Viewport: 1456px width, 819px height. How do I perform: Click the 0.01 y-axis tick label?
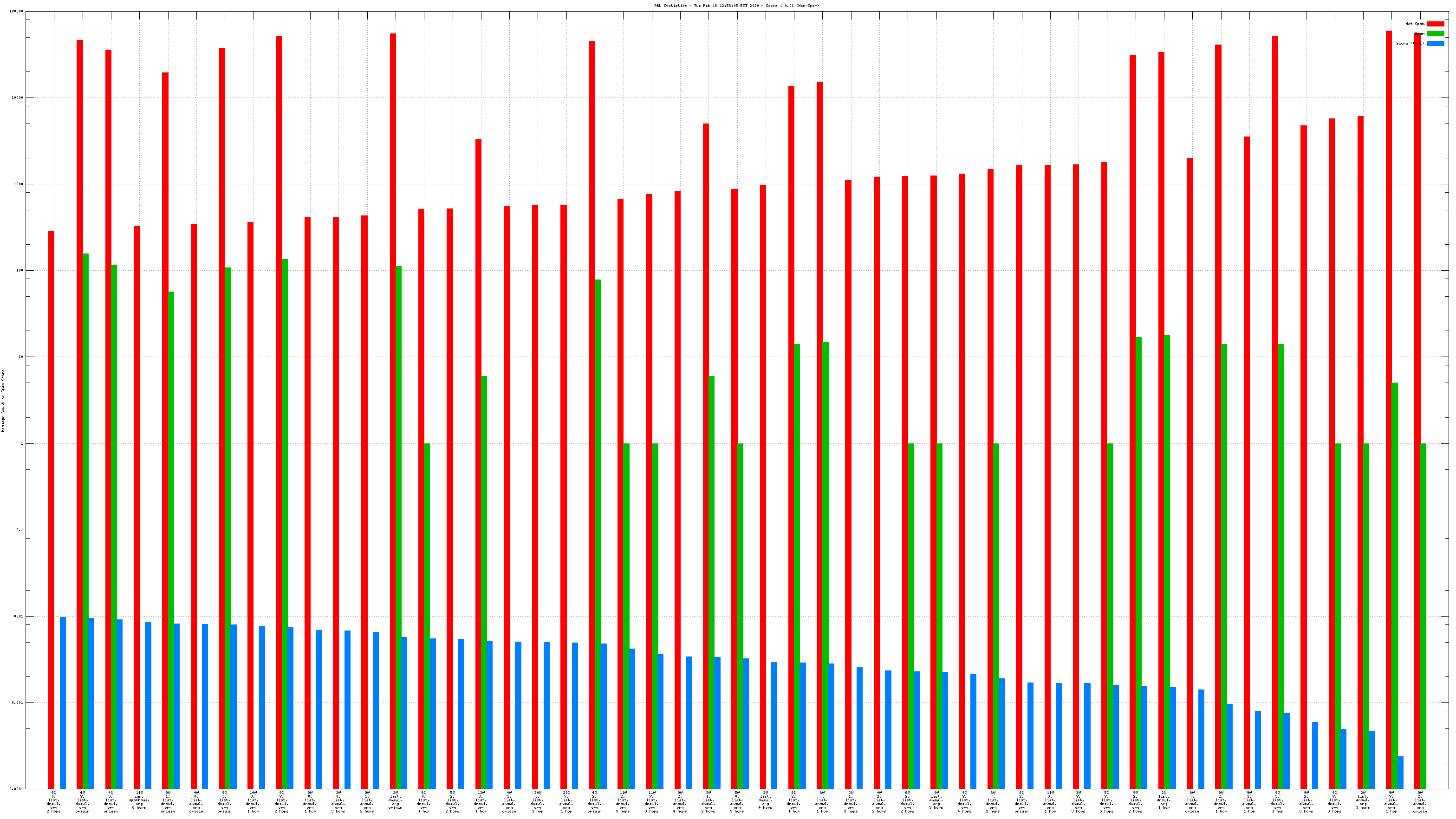coord(18,616)
